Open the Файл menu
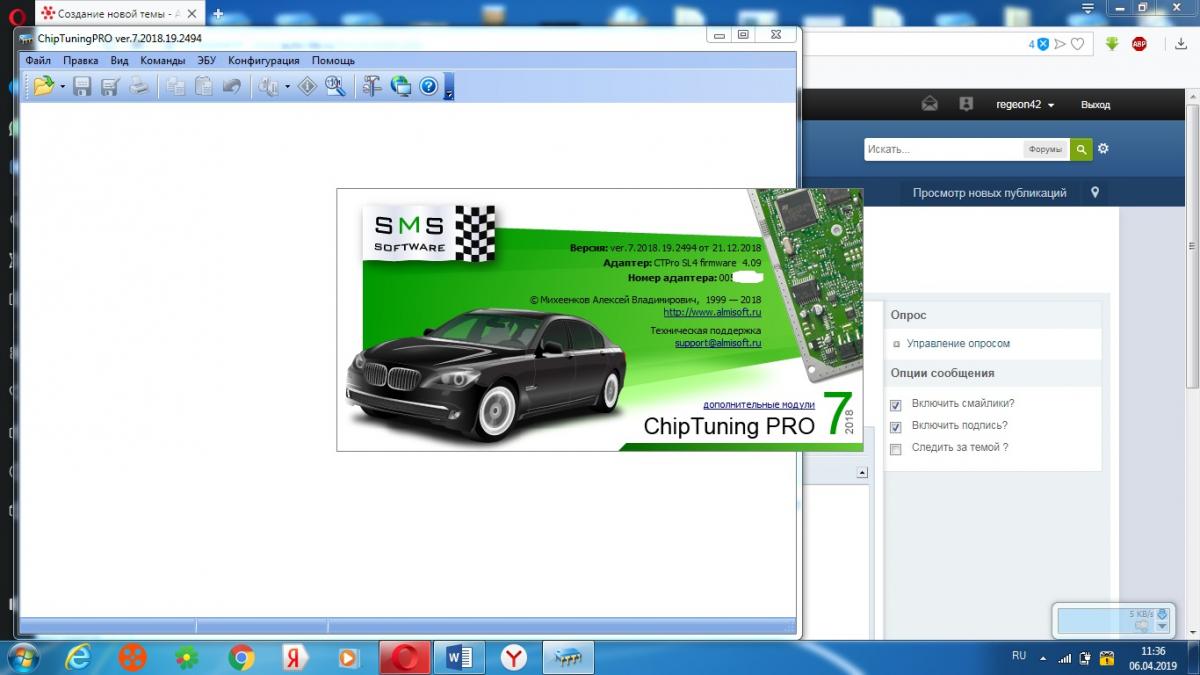 coord(38,60)
